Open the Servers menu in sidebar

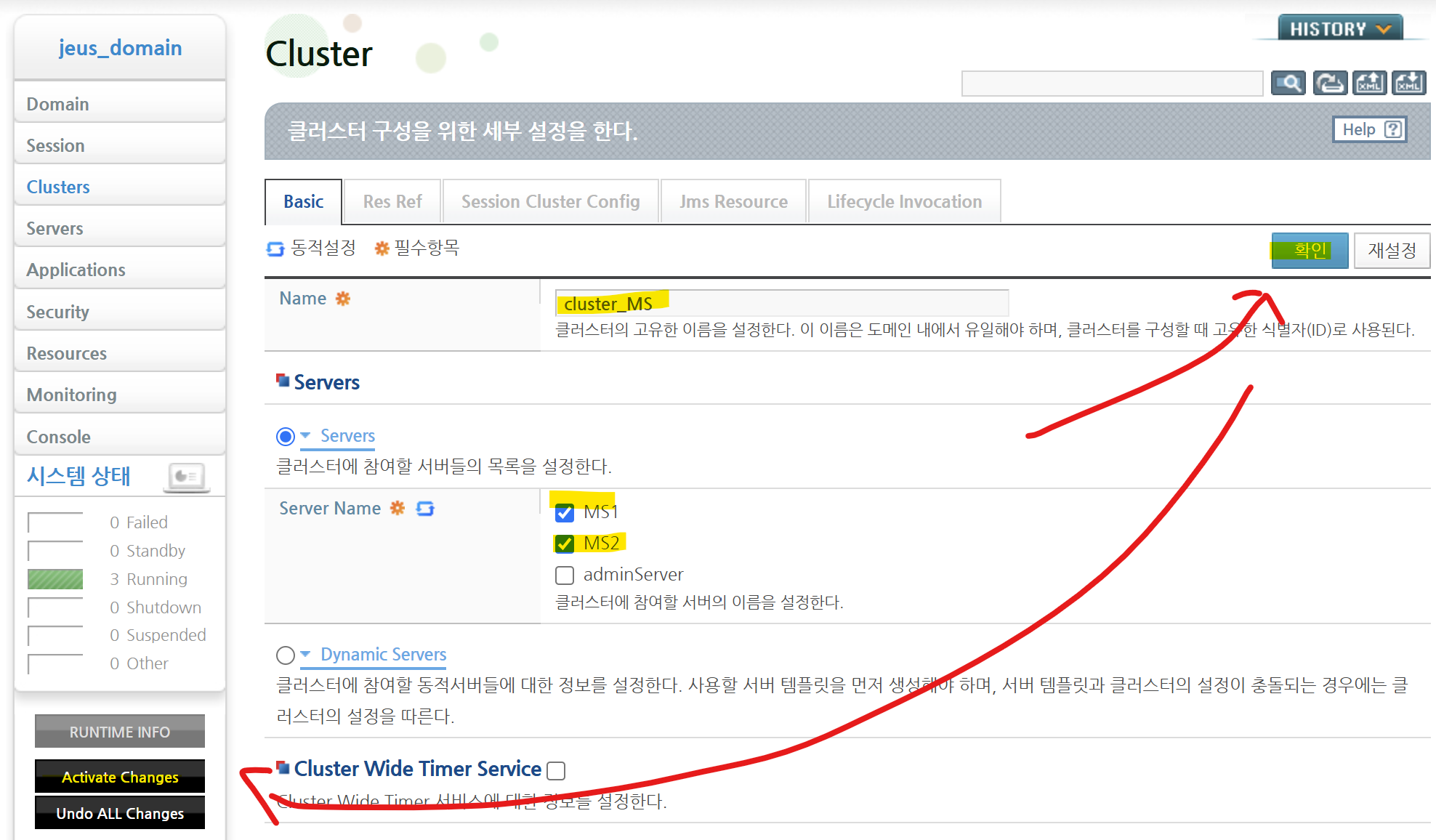click(x=55, y=228)
